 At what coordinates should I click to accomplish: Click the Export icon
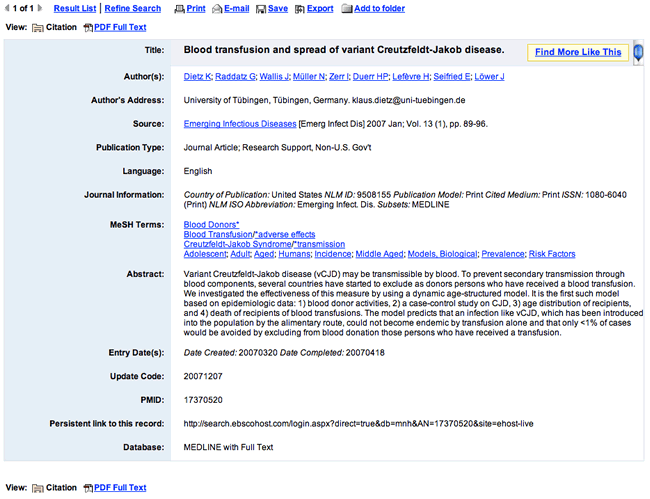pos(300,9)
